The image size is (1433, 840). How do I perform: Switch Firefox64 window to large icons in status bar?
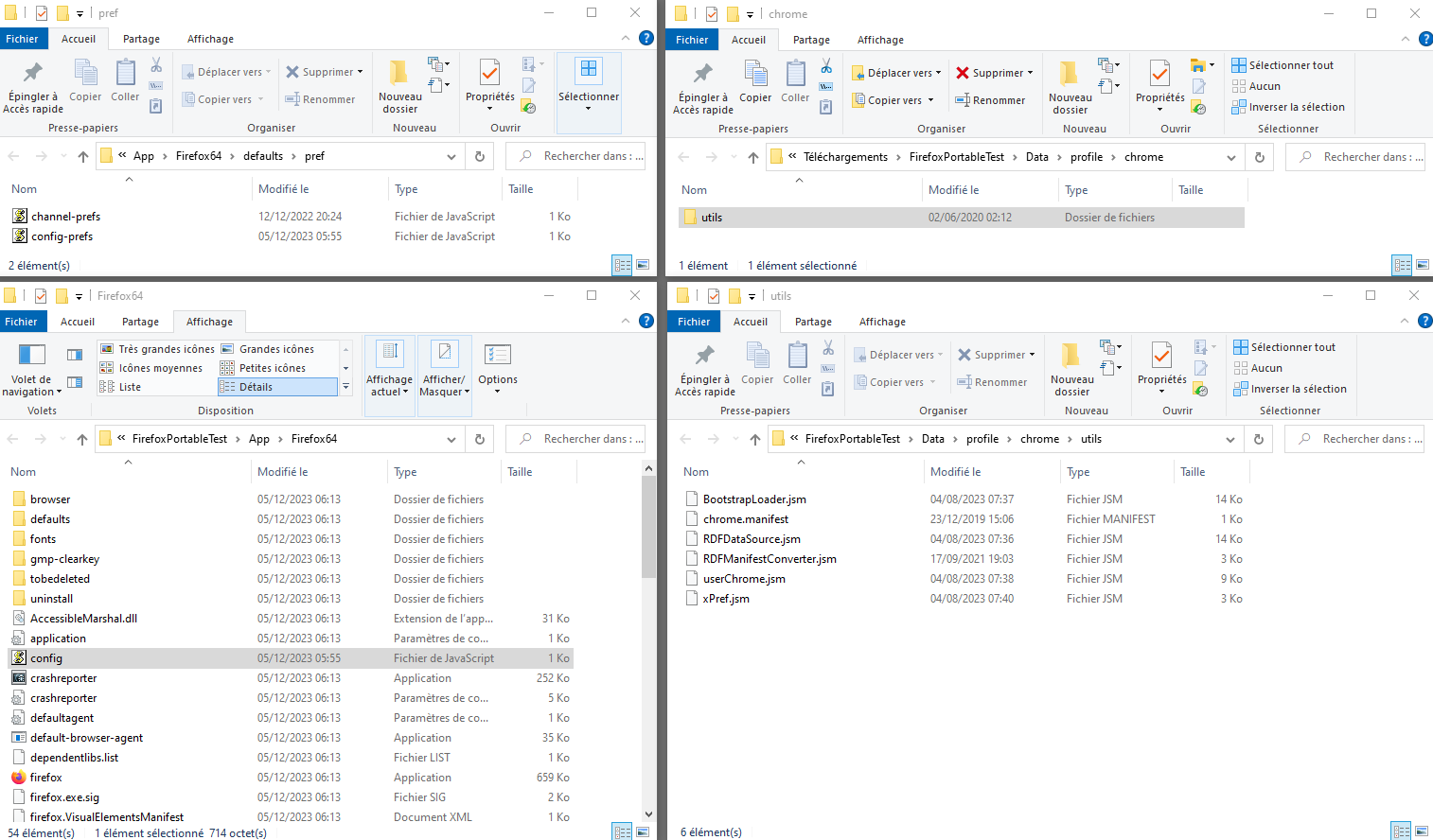(x=643, y=831)
